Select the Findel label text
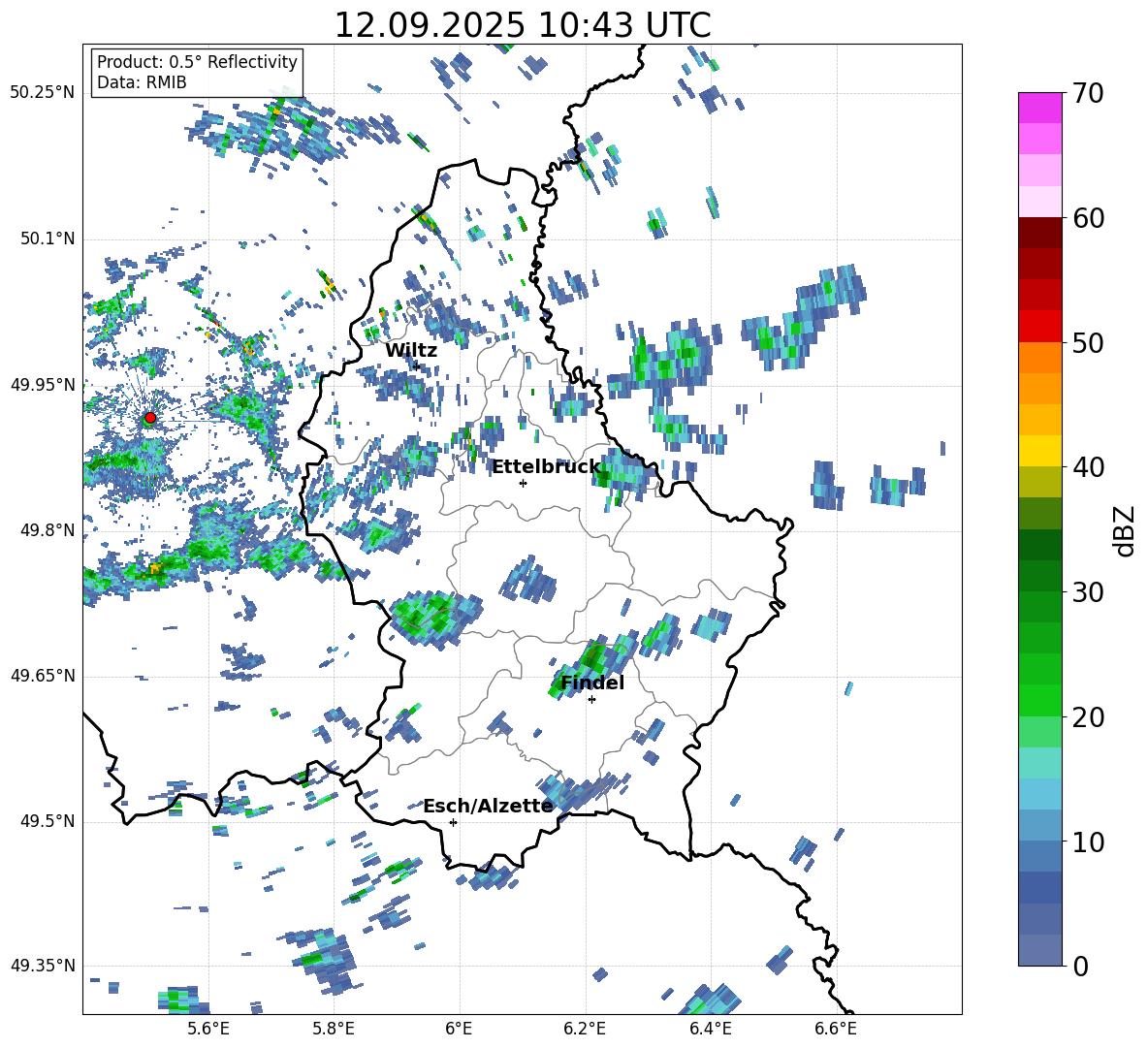This screenshot has height=1048, width=1148. [591, 683]
